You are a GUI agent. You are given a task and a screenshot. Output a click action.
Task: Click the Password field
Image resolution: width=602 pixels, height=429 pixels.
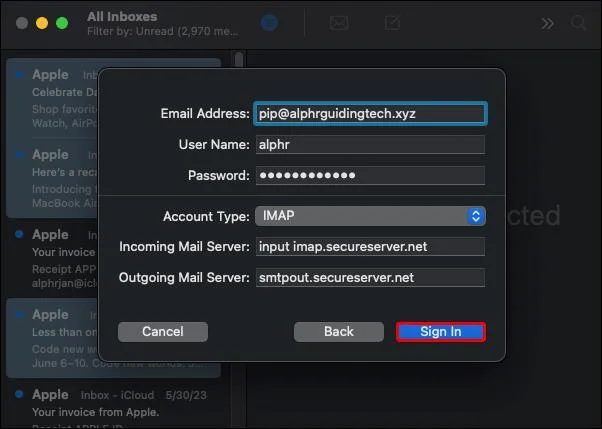pos(370,176)
